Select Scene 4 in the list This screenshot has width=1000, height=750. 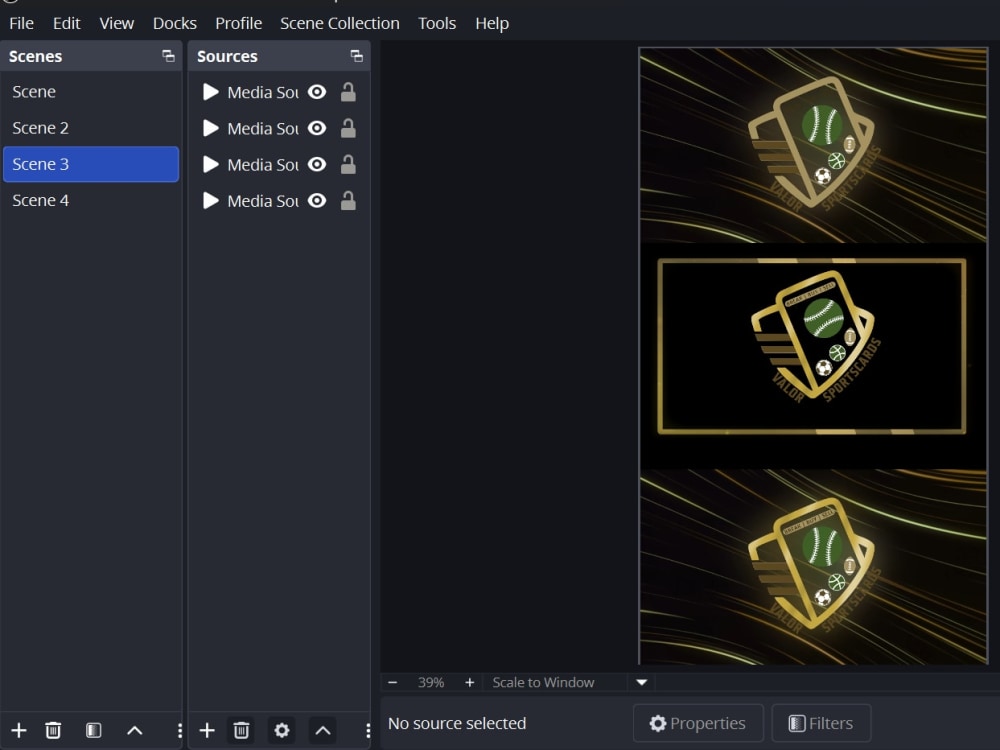[91, 200]
